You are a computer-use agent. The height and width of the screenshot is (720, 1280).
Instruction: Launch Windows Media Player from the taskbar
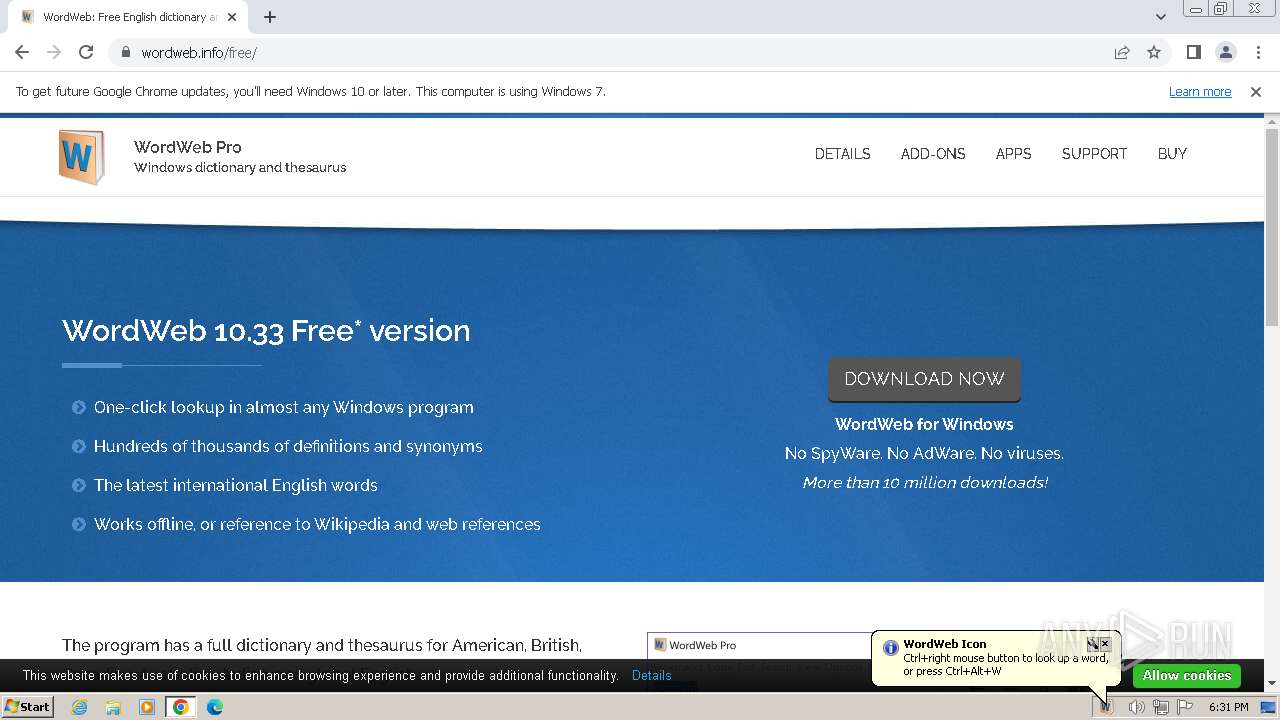147,707
